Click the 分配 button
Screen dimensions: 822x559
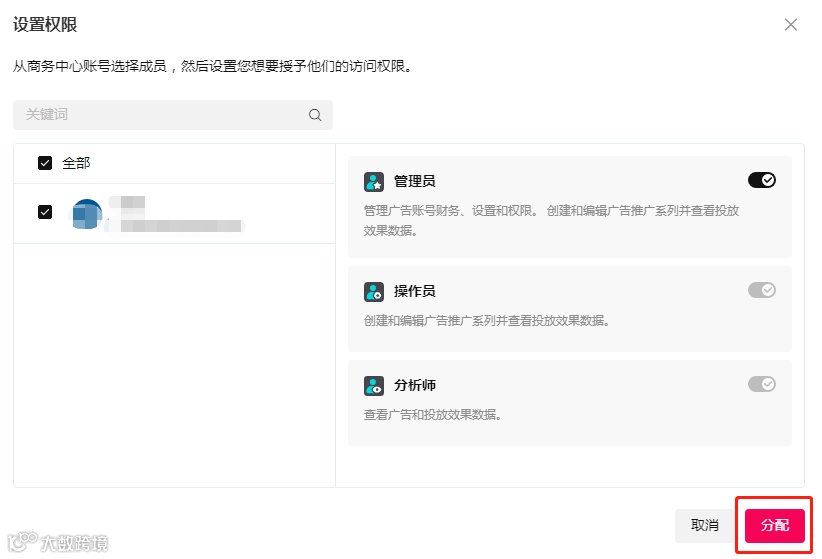pos(775,525)
